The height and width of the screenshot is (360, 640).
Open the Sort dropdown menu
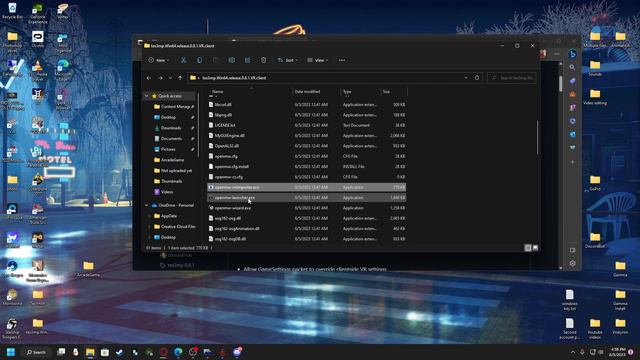288,60
